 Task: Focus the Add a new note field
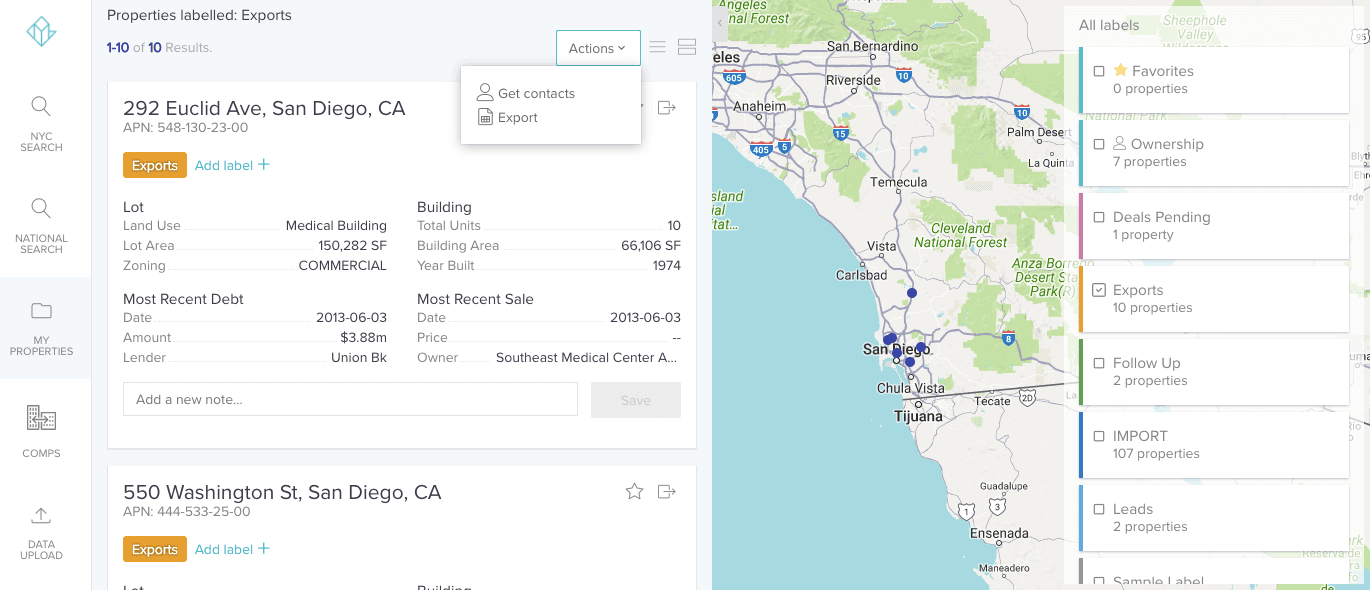[350, 399]
